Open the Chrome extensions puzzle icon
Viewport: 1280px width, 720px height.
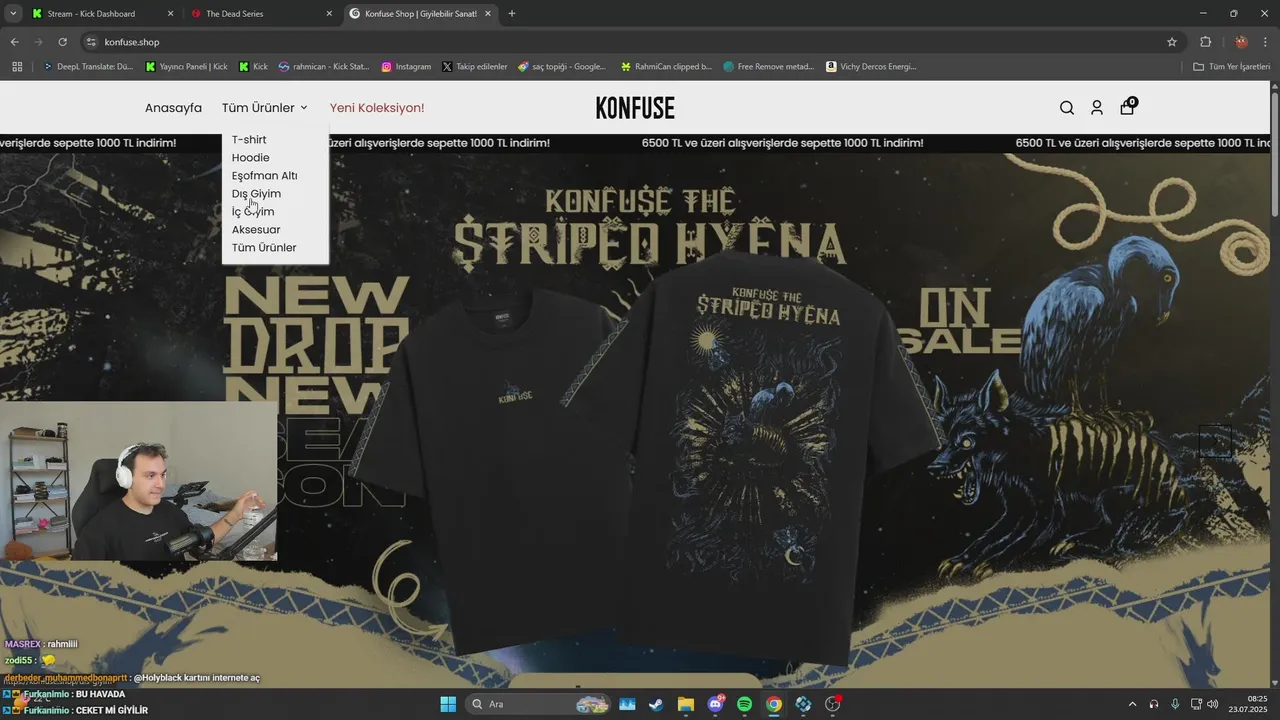click(x=1205, y=42)
